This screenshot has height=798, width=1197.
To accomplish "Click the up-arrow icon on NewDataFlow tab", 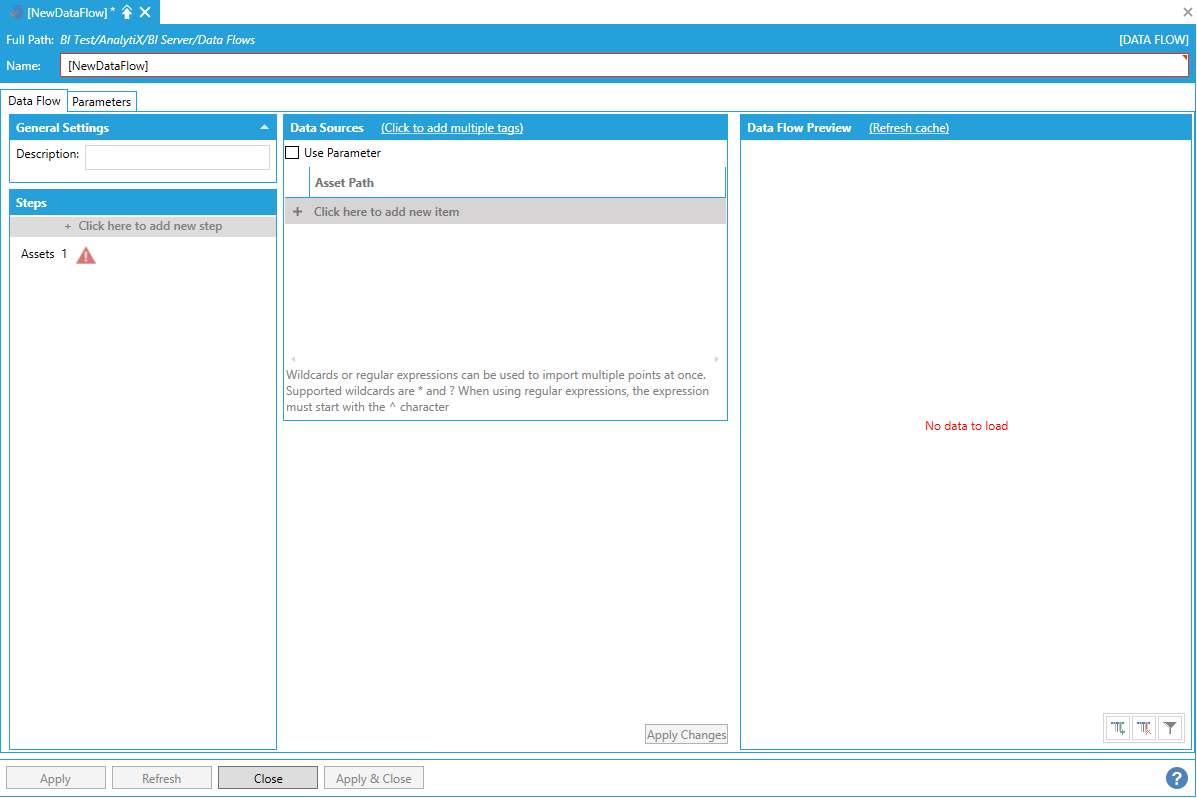I will point(127,12).
